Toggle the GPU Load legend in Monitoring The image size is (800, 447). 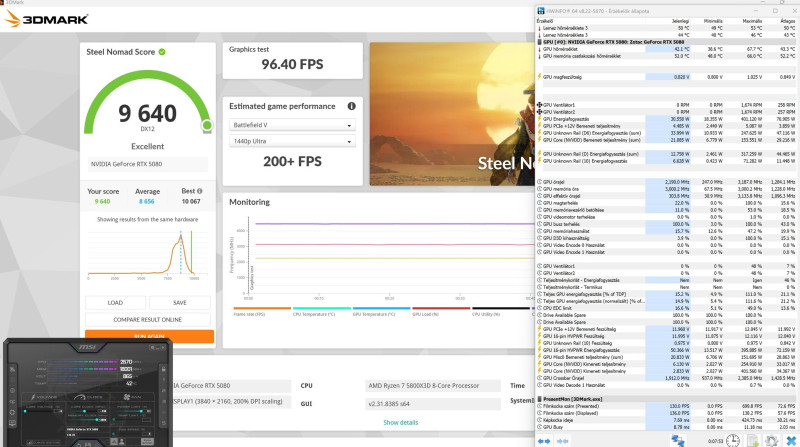[441, 311]
